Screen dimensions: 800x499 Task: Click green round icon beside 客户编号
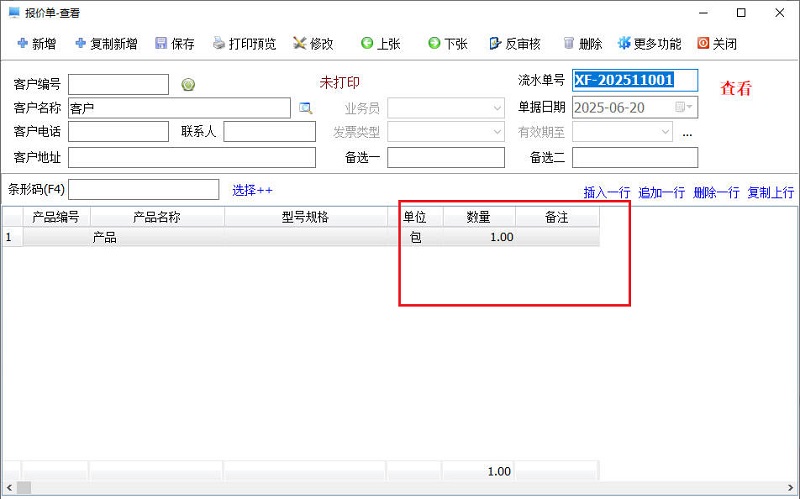pyautogui.click(x=188, y=85)
